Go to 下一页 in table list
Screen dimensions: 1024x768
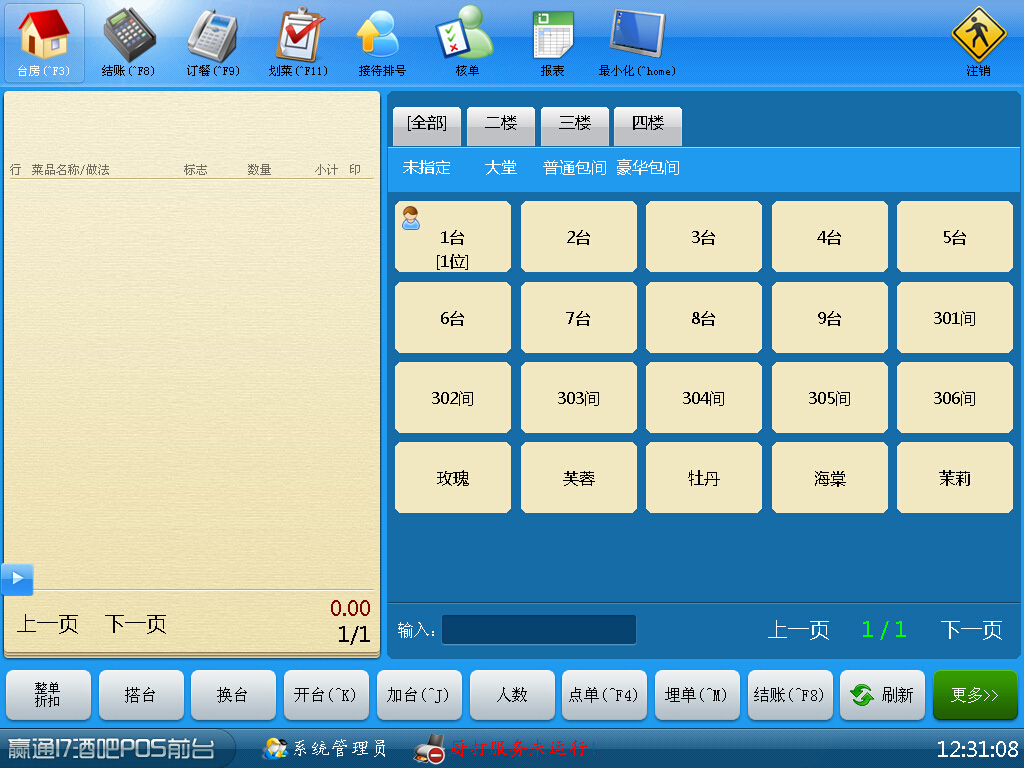click(x=971, y=630)
